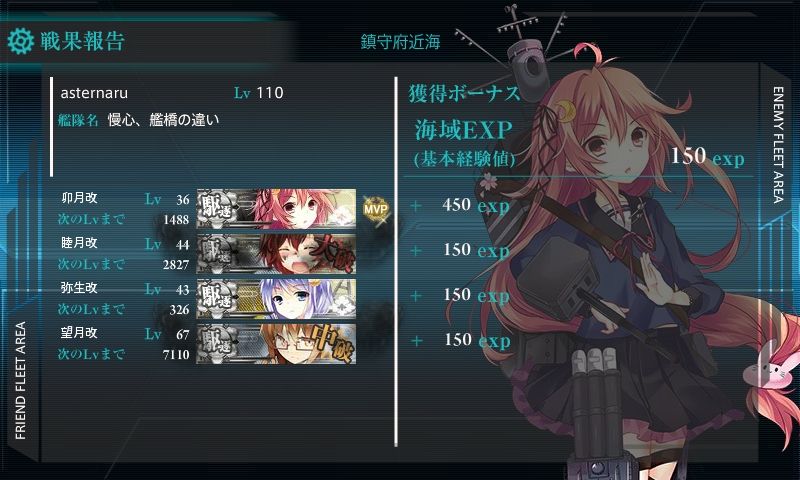The width and height of the screenshot is (800, 480).
Task: Select 望月改 moderately damaged ship banner
Action: (x=276, y=343)
